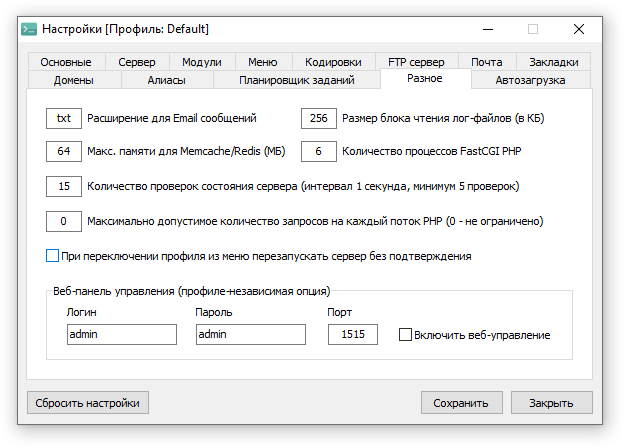
Task: Open the 'Основные' tab
Action: pyautogui.click(x=67, y=62)
